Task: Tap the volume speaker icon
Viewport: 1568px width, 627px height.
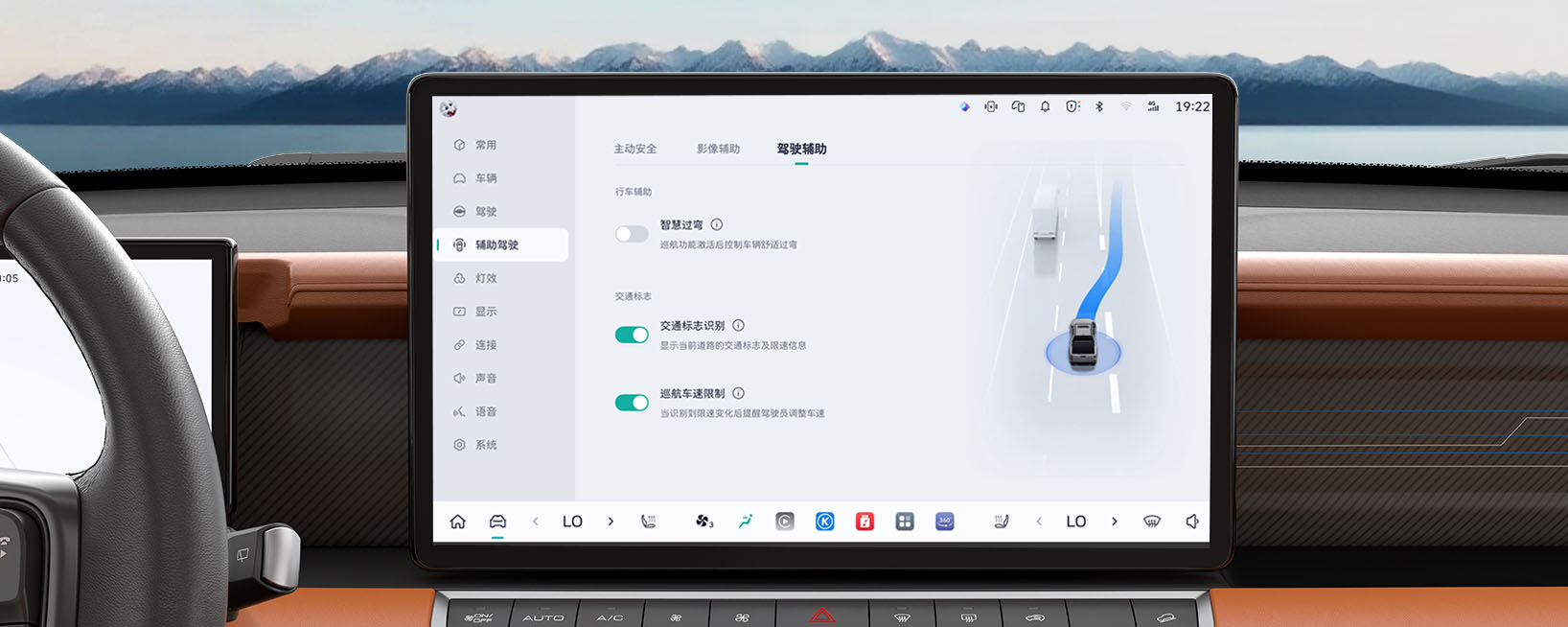Action: 1191,522
